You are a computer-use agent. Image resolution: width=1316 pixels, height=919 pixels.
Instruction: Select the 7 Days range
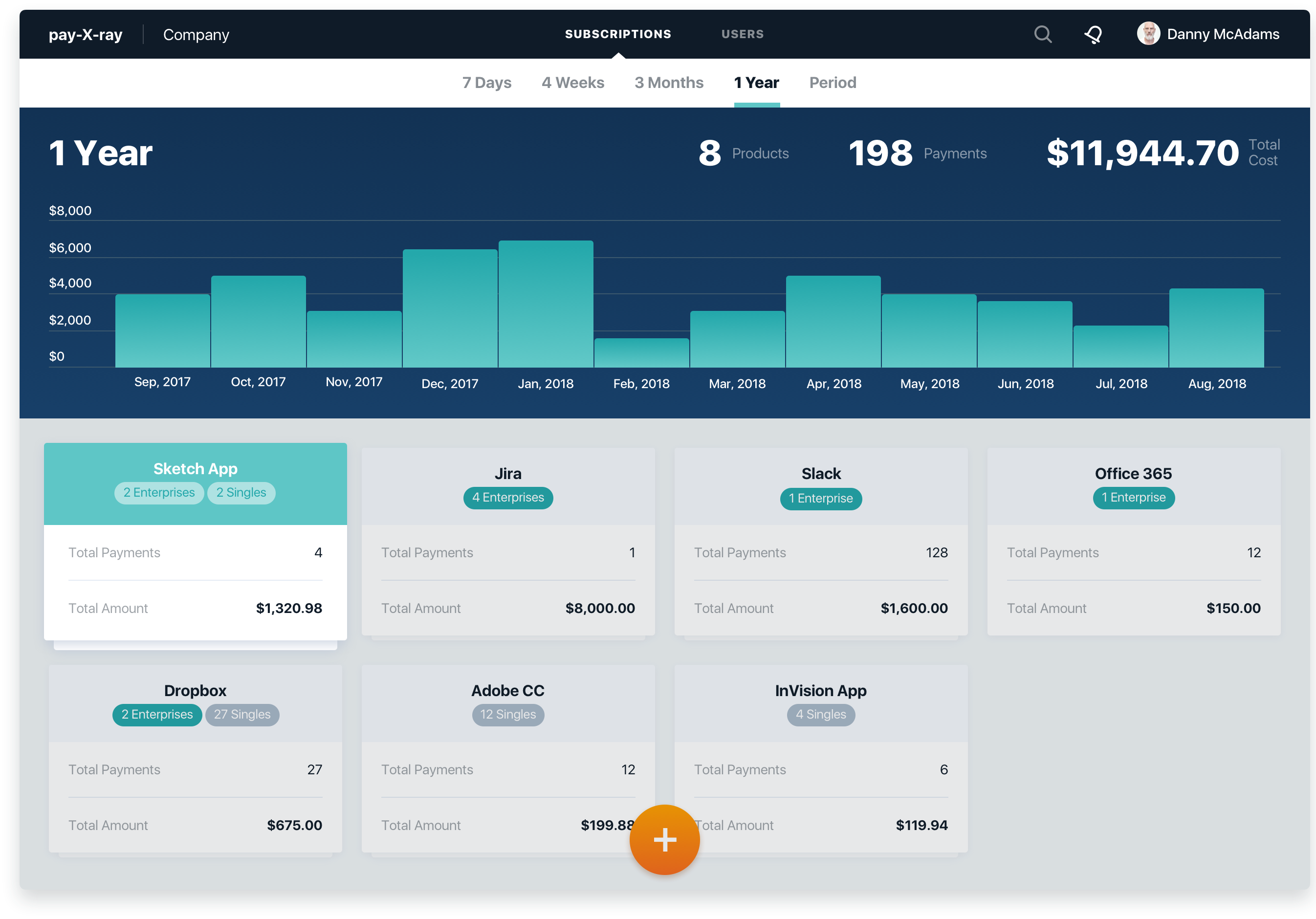pyautogui.click(x=486, y=83)
